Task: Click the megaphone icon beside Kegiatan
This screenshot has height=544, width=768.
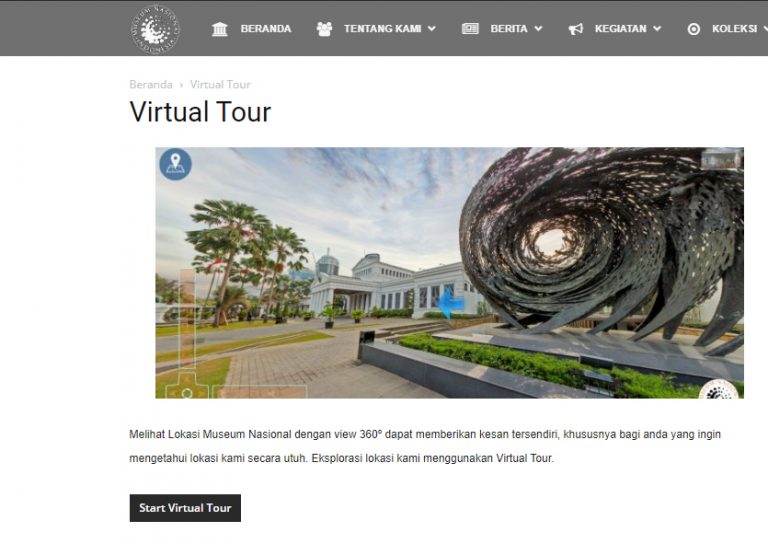Action: (x=576, y=29)
